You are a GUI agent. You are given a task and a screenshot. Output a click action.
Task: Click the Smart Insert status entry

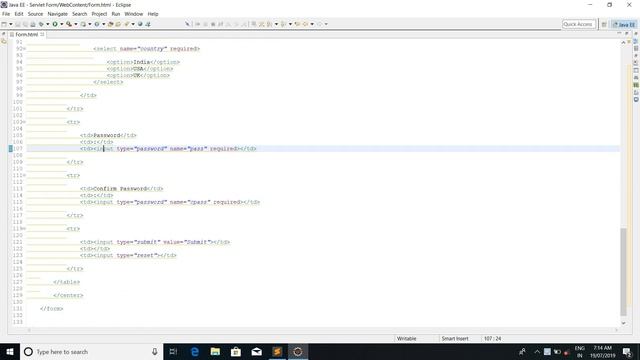coord(455,338)
